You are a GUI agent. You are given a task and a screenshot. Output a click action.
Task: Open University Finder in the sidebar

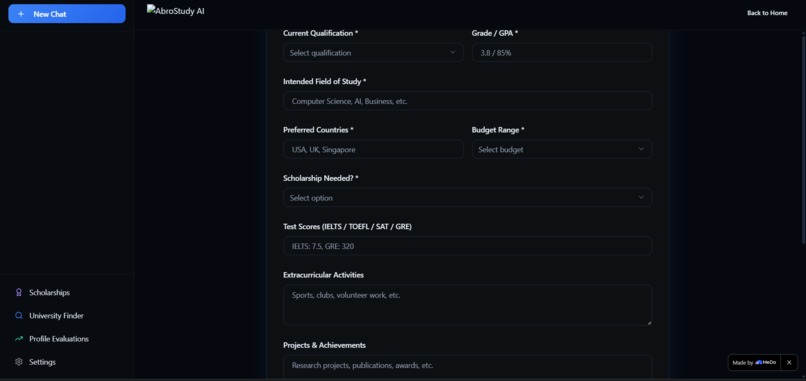pos(56,316)
